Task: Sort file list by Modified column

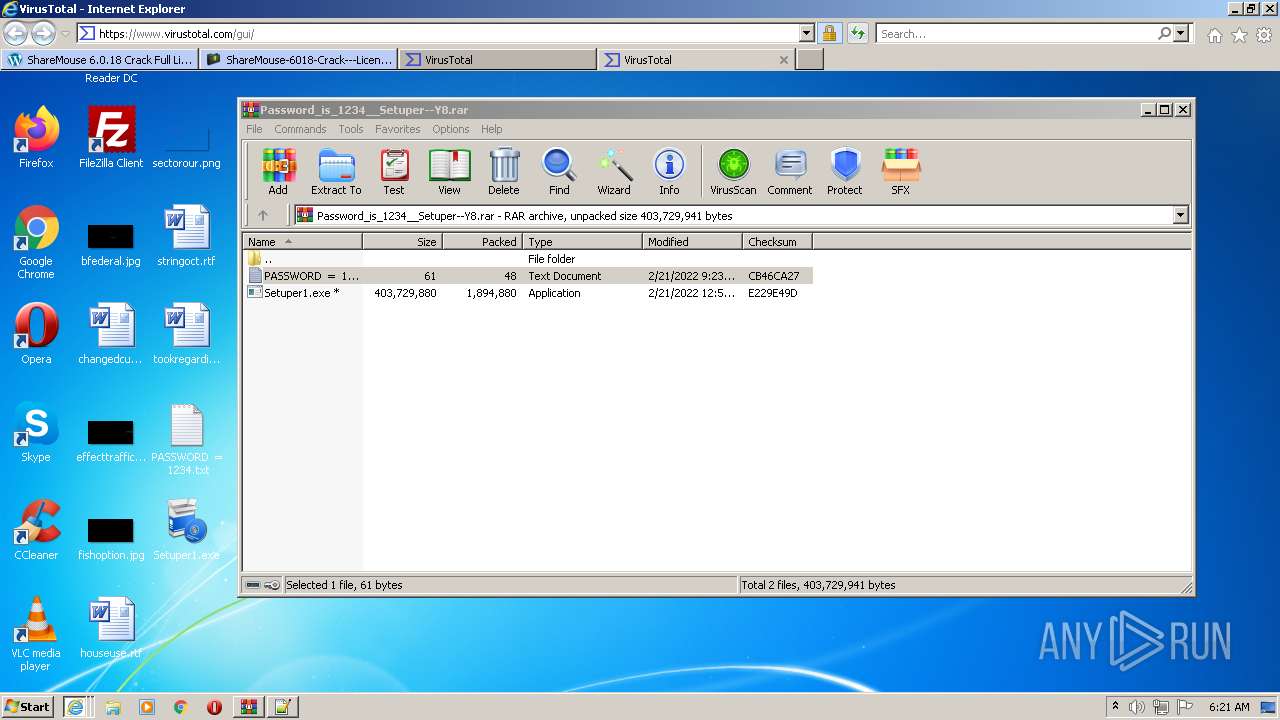Action: point(693,242)
